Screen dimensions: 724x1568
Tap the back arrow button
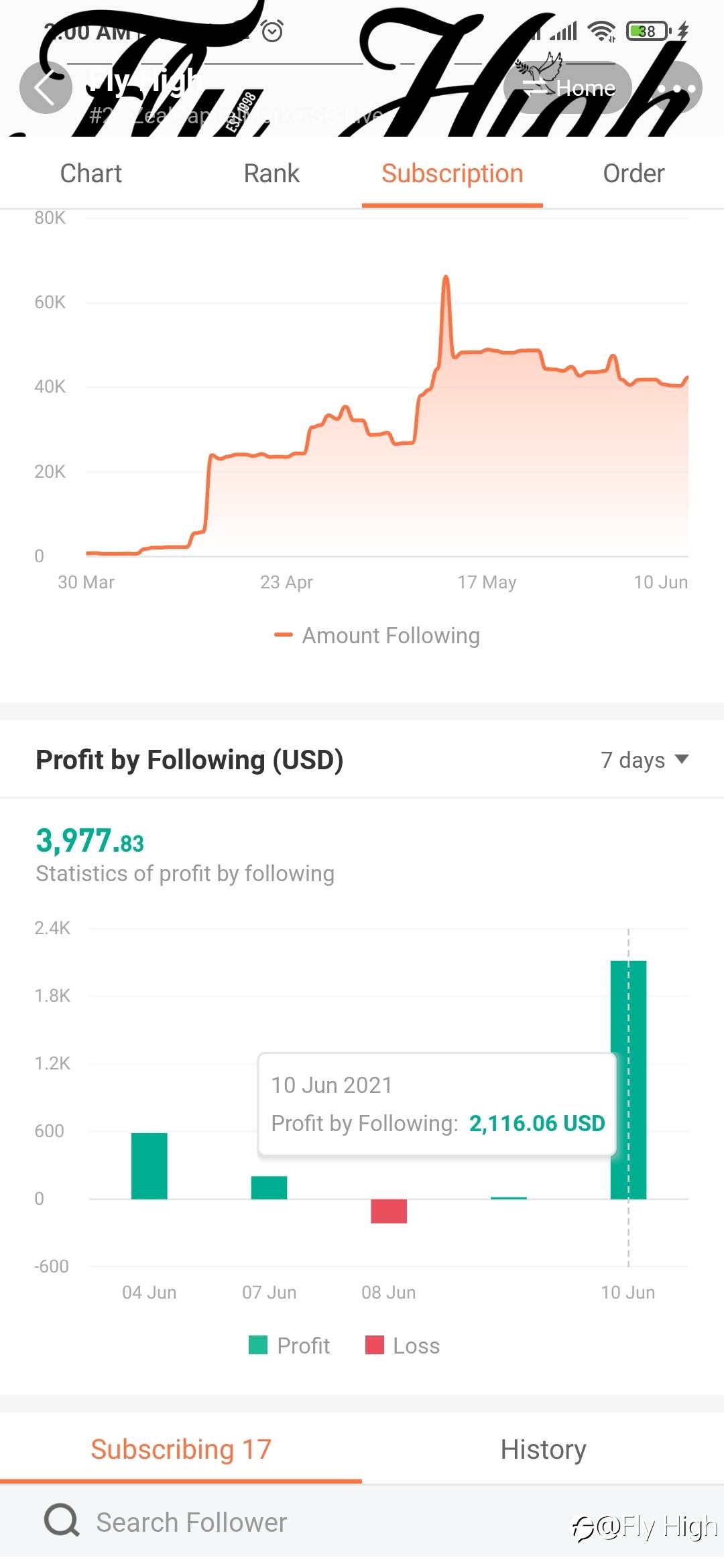[45, 88]
